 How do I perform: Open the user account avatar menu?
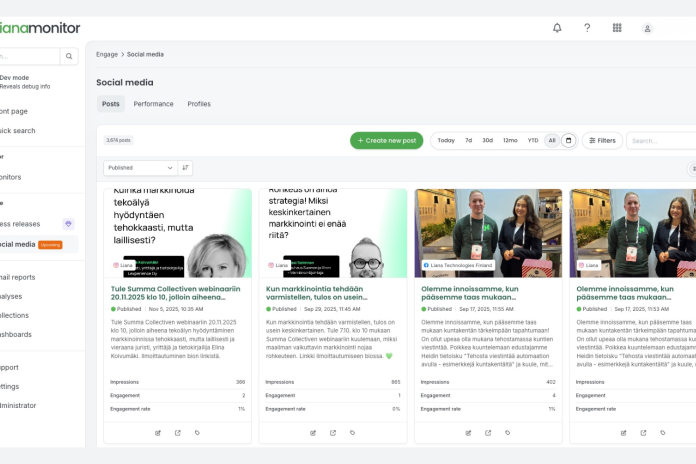pyautogui.click(x=647, y=29)
